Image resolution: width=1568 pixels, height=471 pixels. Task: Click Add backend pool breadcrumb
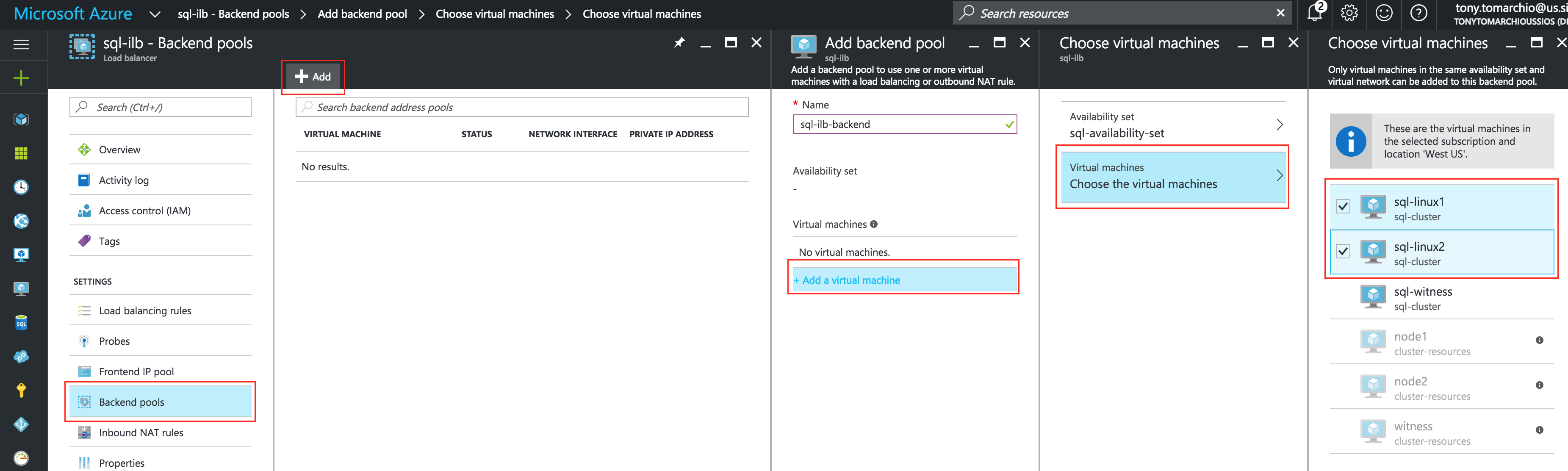[362, 14]
